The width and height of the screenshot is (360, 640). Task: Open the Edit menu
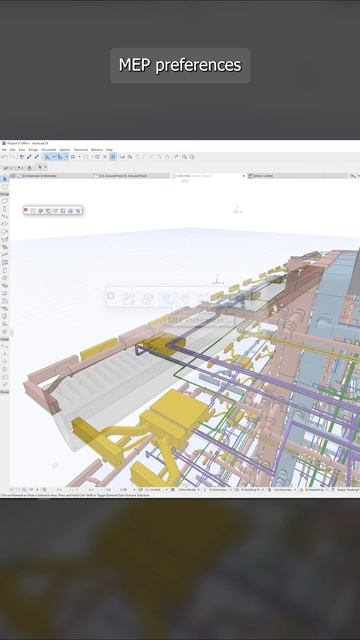coord(12,150)
